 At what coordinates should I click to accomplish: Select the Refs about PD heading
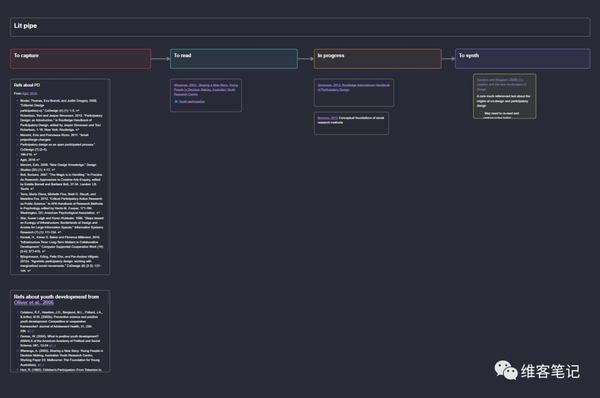[27, 85]
